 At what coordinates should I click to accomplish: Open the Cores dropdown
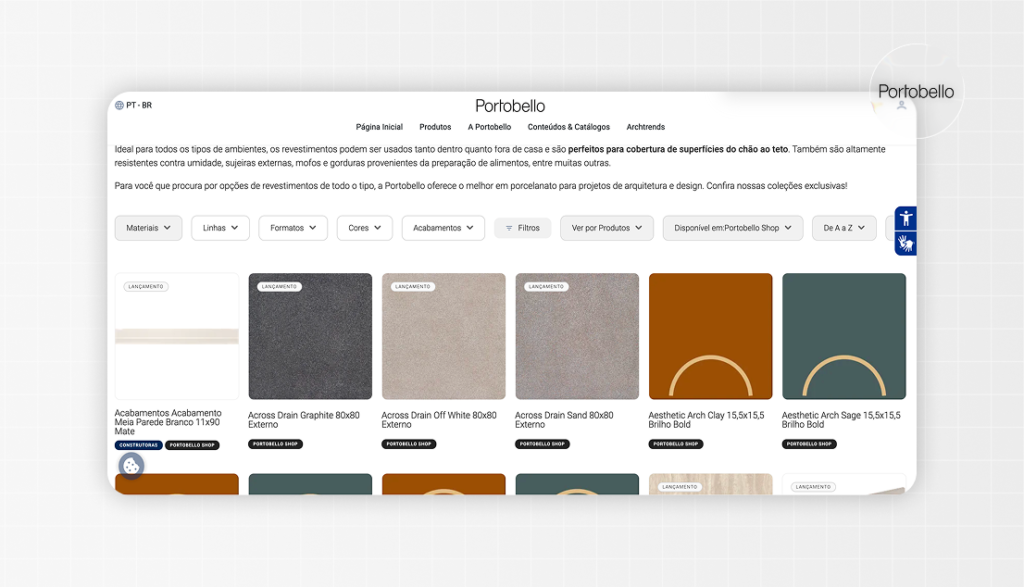[364, 228]
